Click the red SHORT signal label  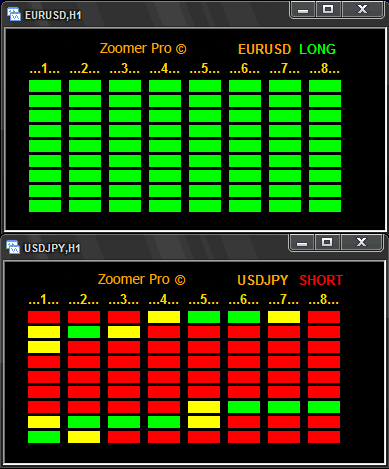[x=321, y=280]
